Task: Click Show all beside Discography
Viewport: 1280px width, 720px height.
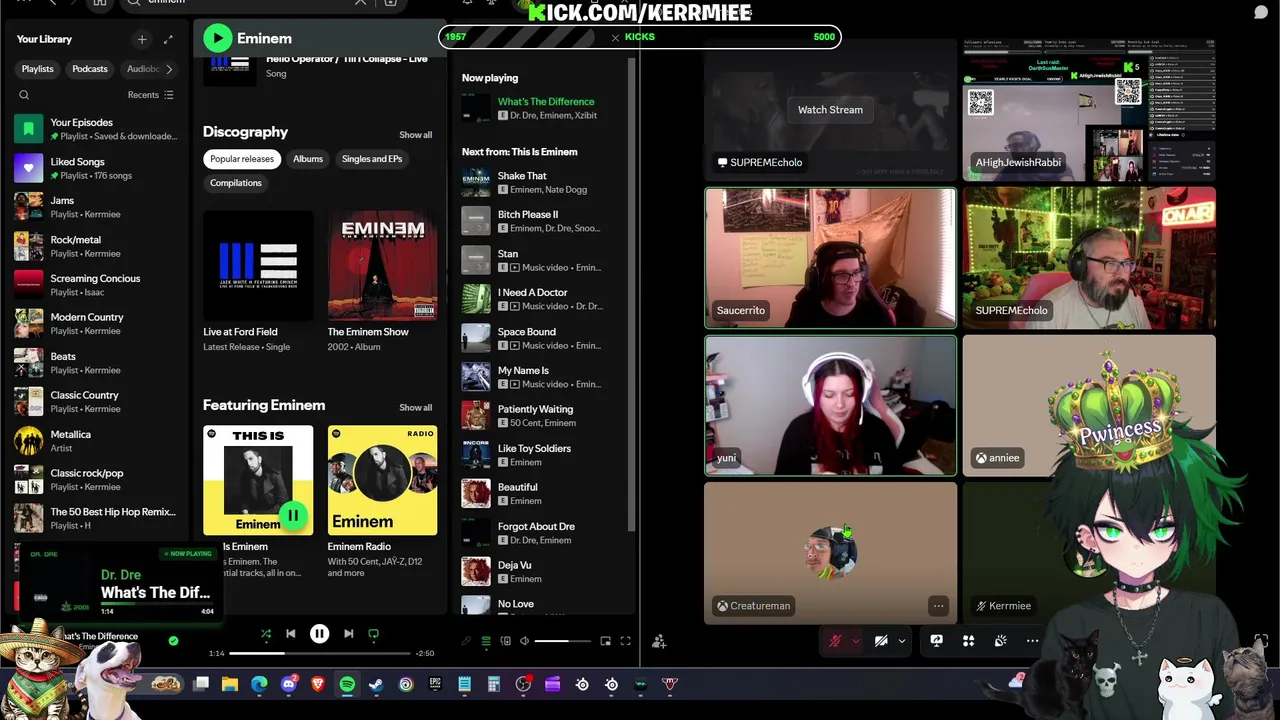Action: 416,135
